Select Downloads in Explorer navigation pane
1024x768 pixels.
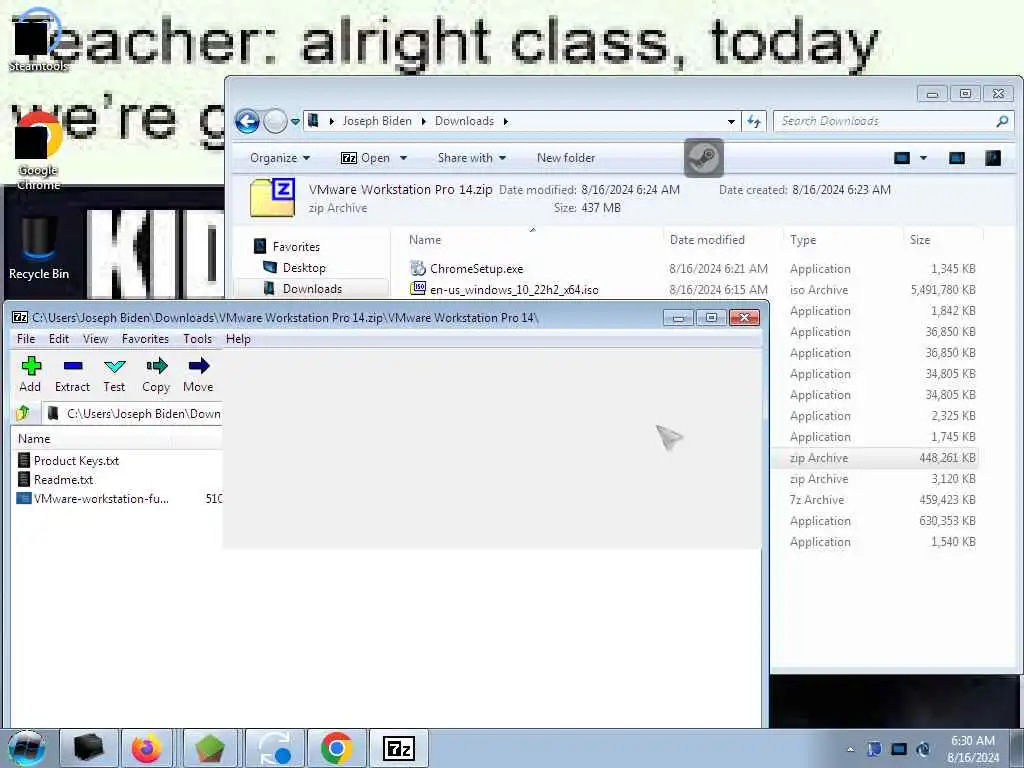click(303, 289)
